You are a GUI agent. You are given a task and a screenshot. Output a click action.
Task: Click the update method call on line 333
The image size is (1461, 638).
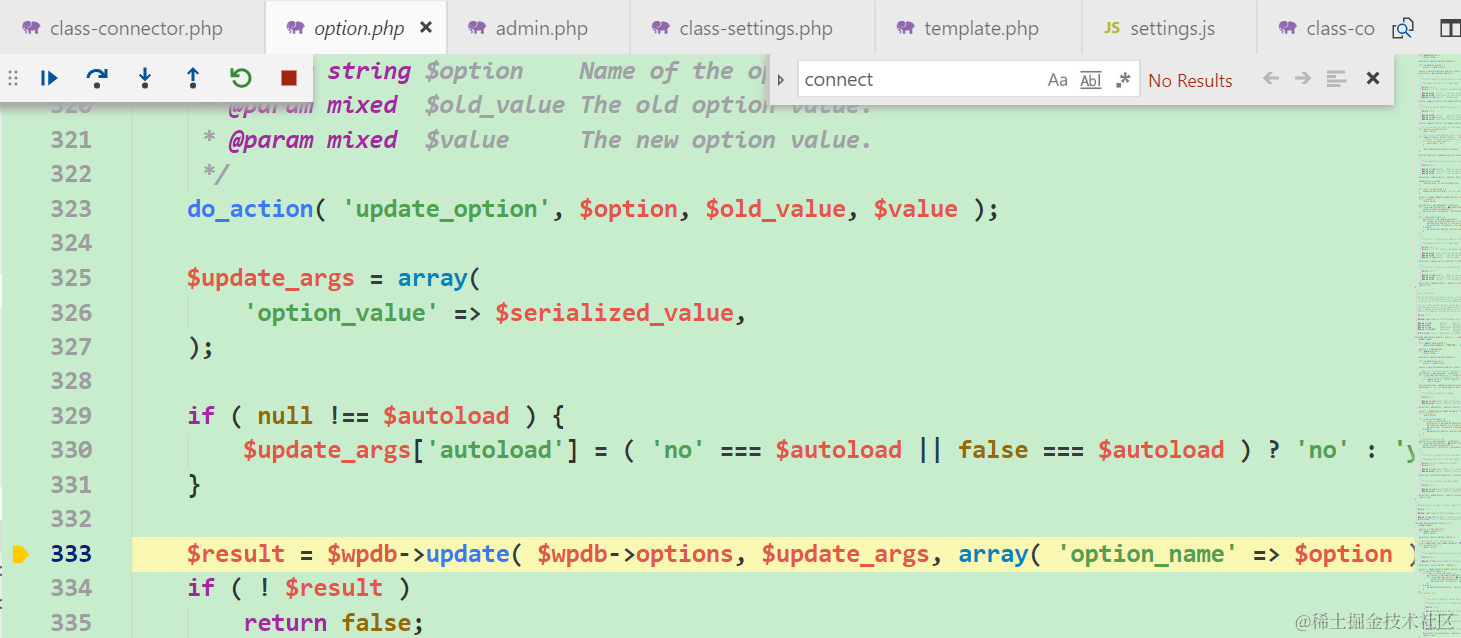click(x=468, y=554)
